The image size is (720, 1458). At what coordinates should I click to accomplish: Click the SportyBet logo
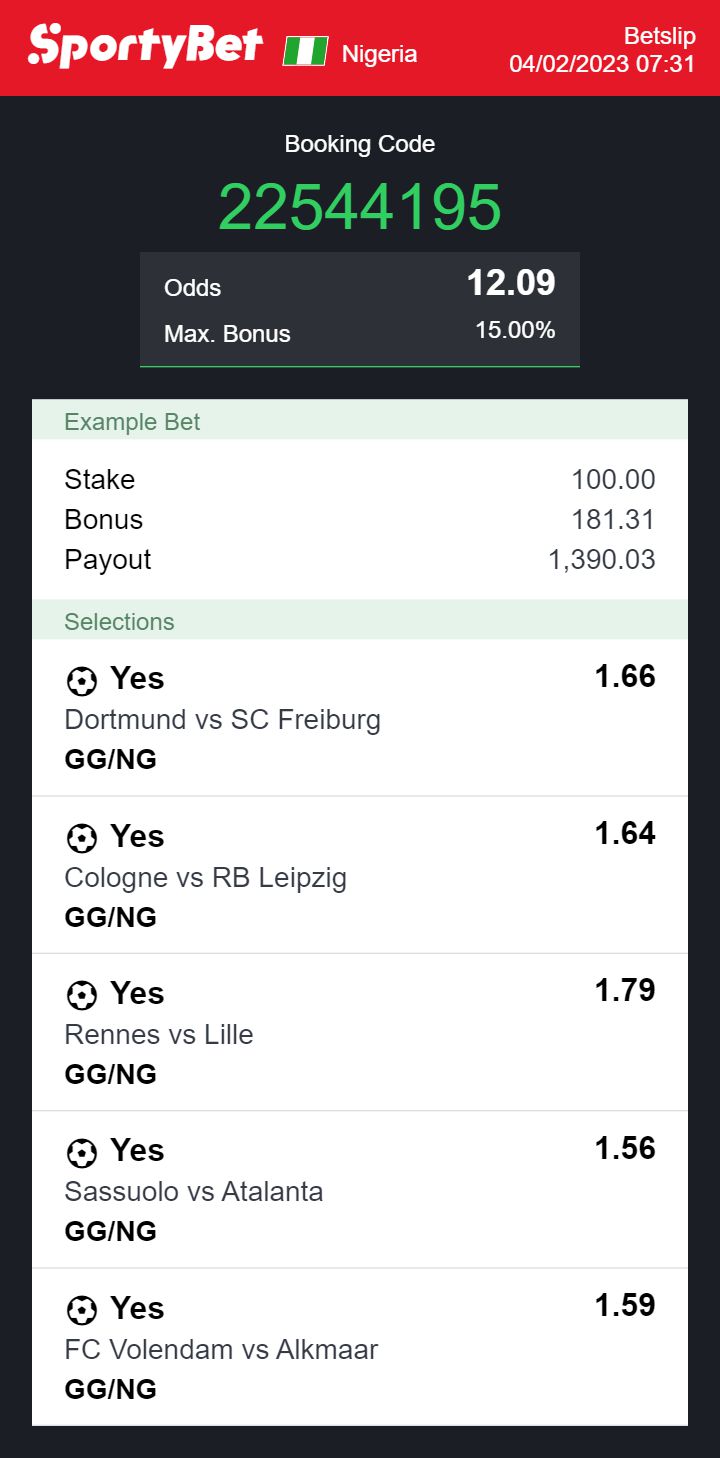point(146,46)
